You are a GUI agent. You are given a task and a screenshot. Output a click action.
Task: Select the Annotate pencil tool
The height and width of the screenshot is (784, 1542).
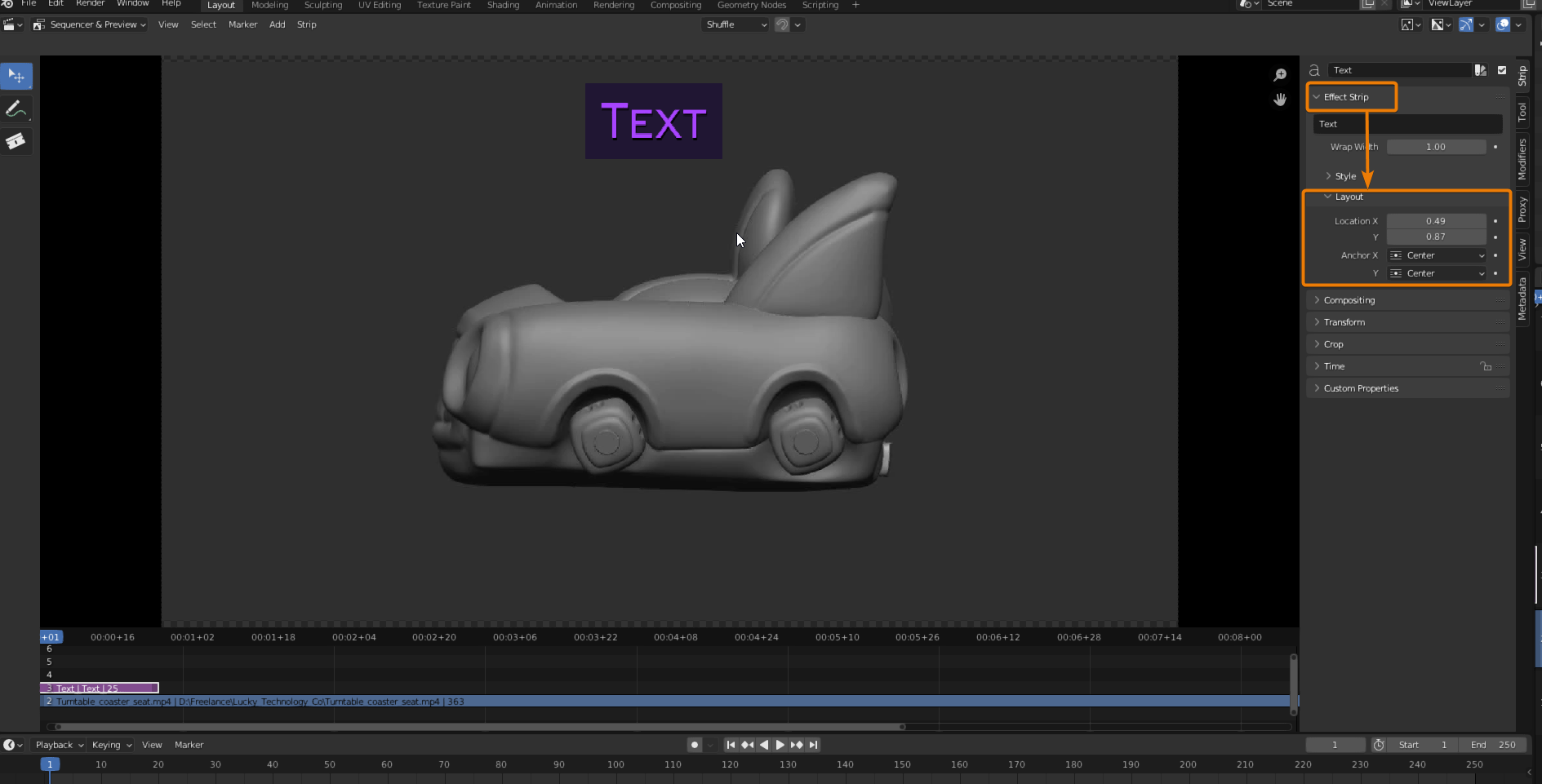pyautogui.click(x=16, y=109)
